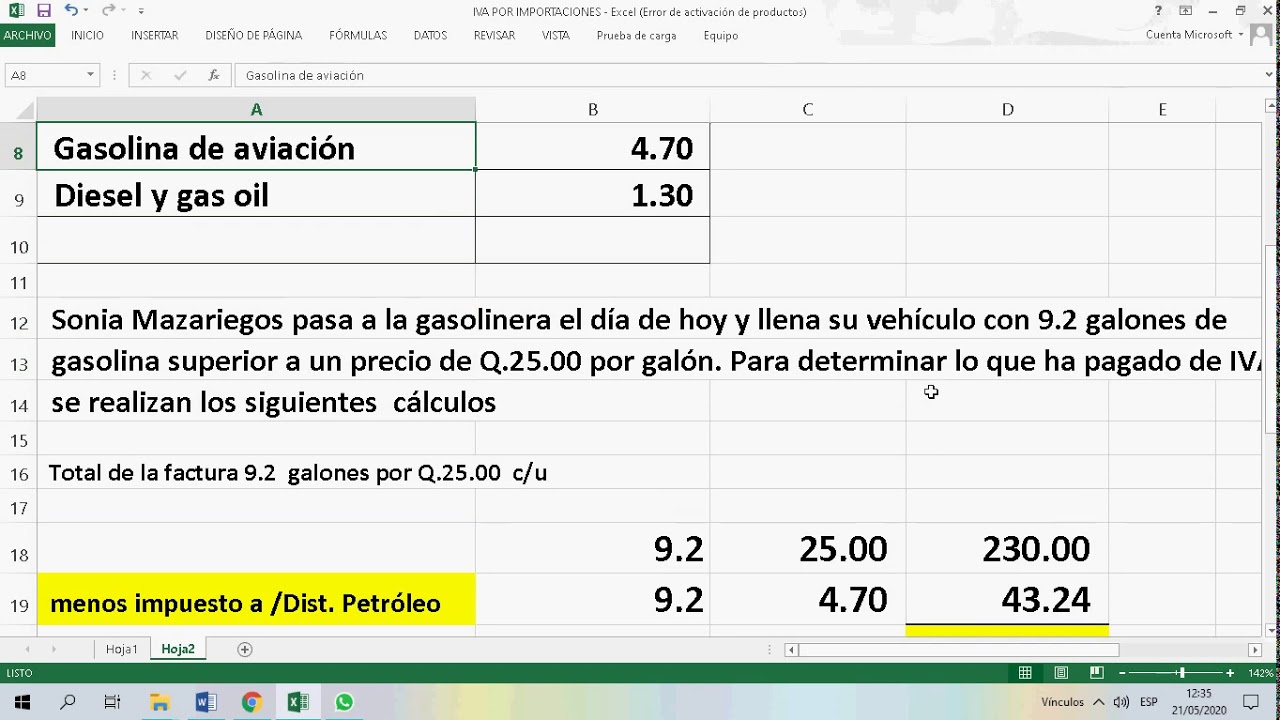Open Task View on the taskbar
The image size is (1280, 720).
tap(113, 702)
